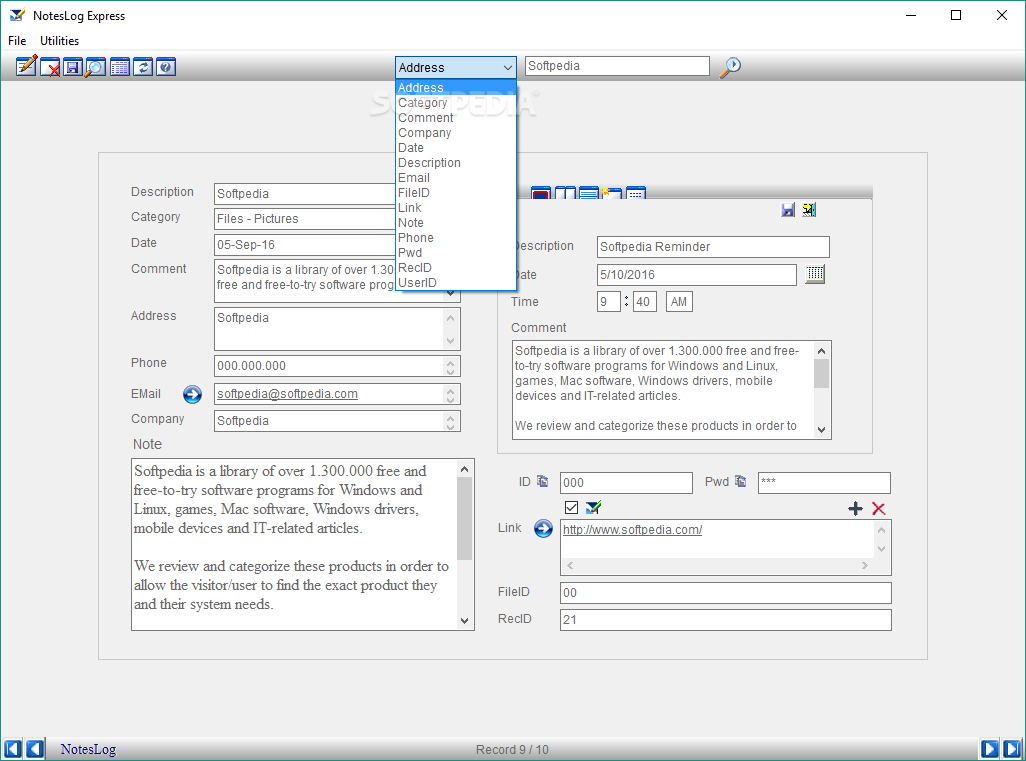Add a new link with plus icon
Image resolution: width=1026 pixels, height=761 pixels.
(x=855, y=508)
